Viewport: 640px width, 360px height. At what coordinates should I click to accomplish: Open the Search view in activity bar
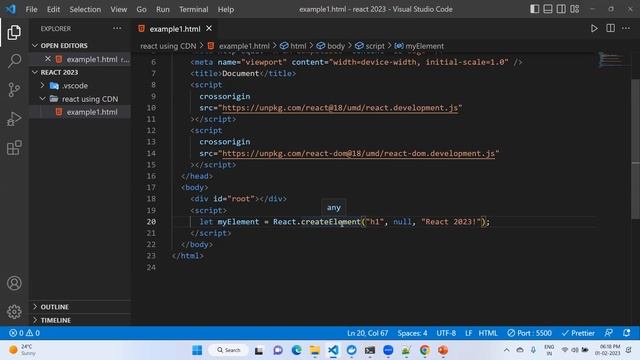point(14,61)
